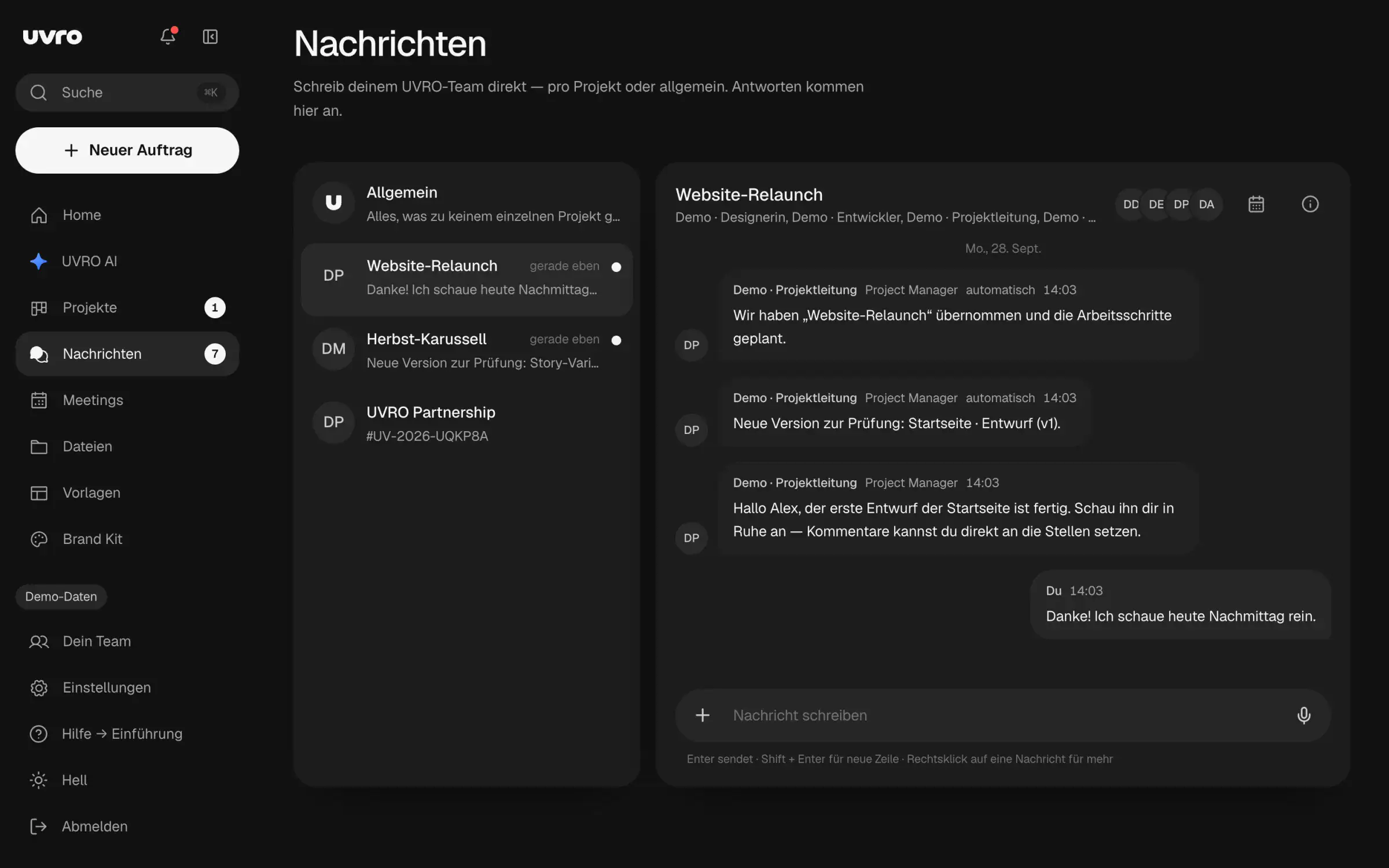Viewport: 1389px width, 868px height.
Task: Open Vorlagen page
Action: 127,493
